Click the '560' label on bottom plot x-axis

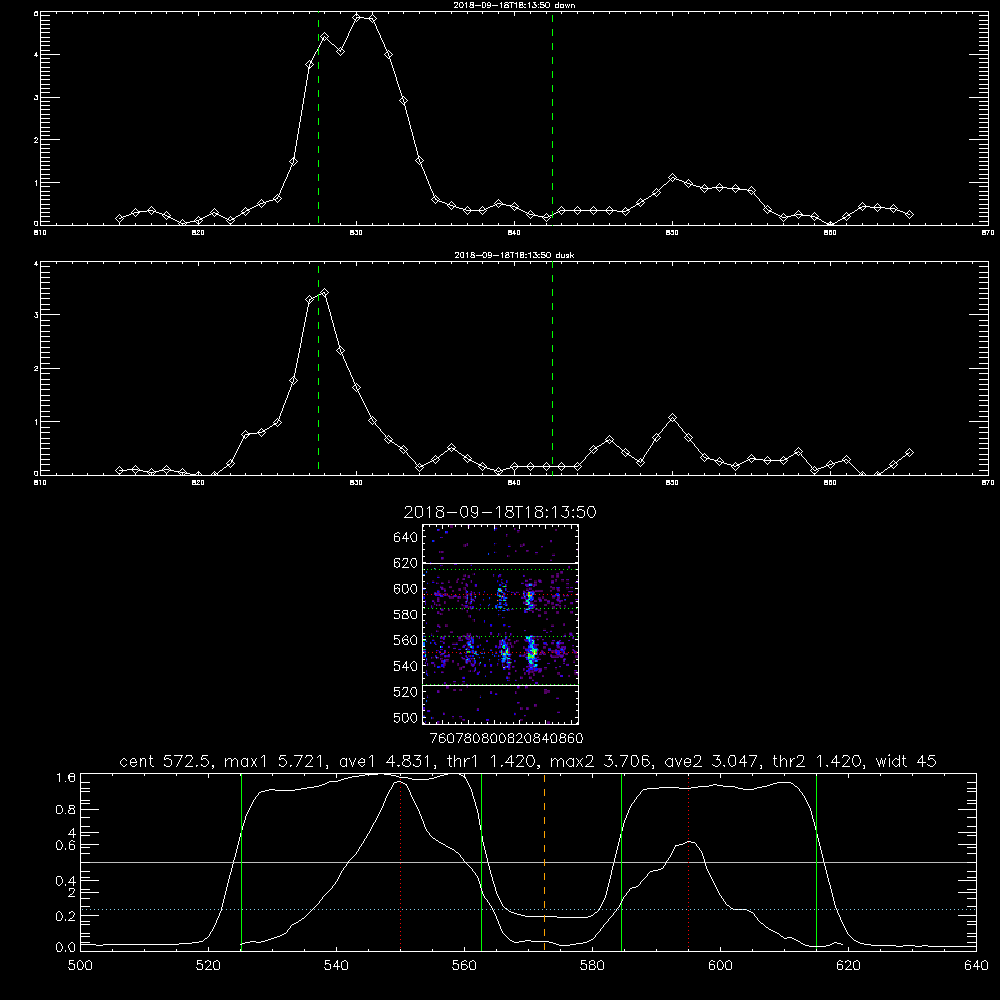(464, 966)
